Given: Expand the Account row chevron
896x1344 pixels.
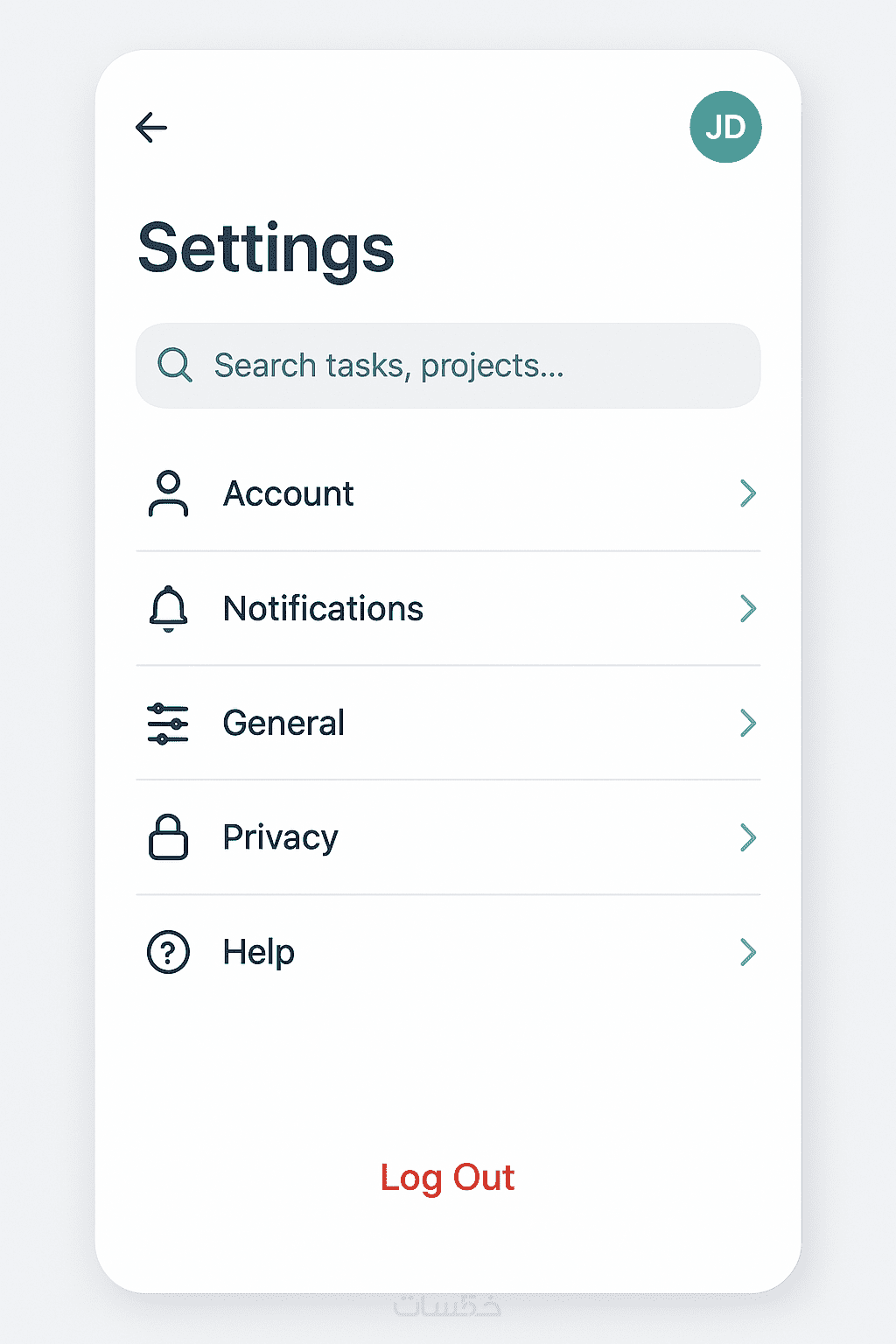Looking at the screenshot, I should point(747,493).
